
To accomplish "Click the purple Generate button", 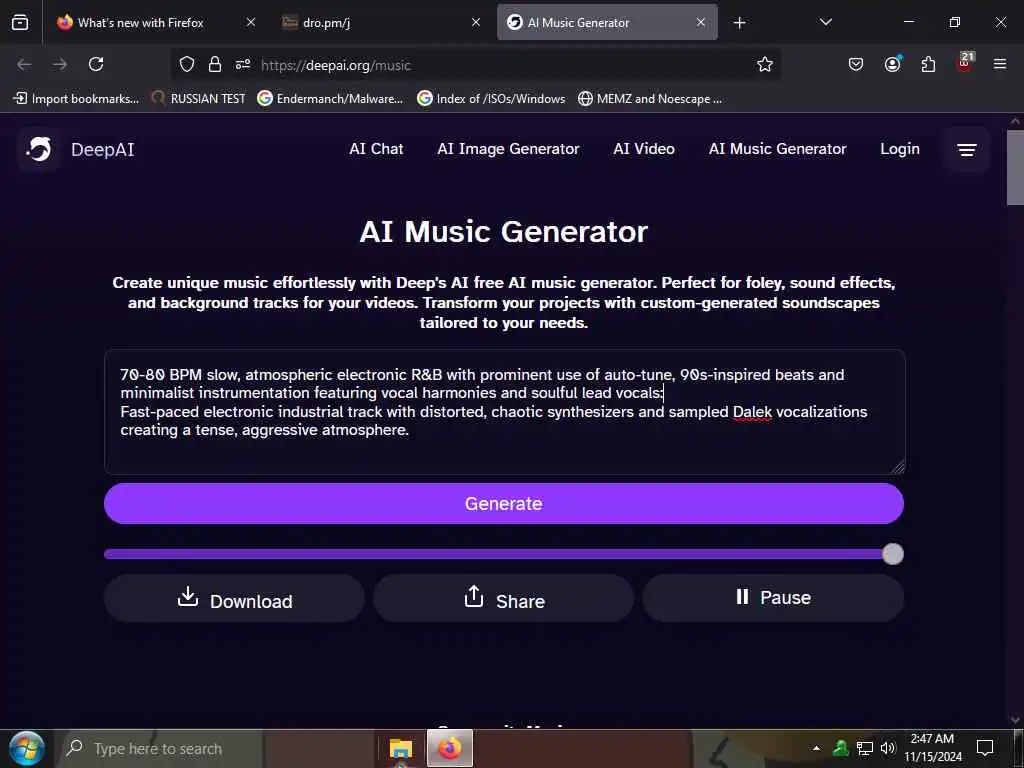I will coord(504,504).
